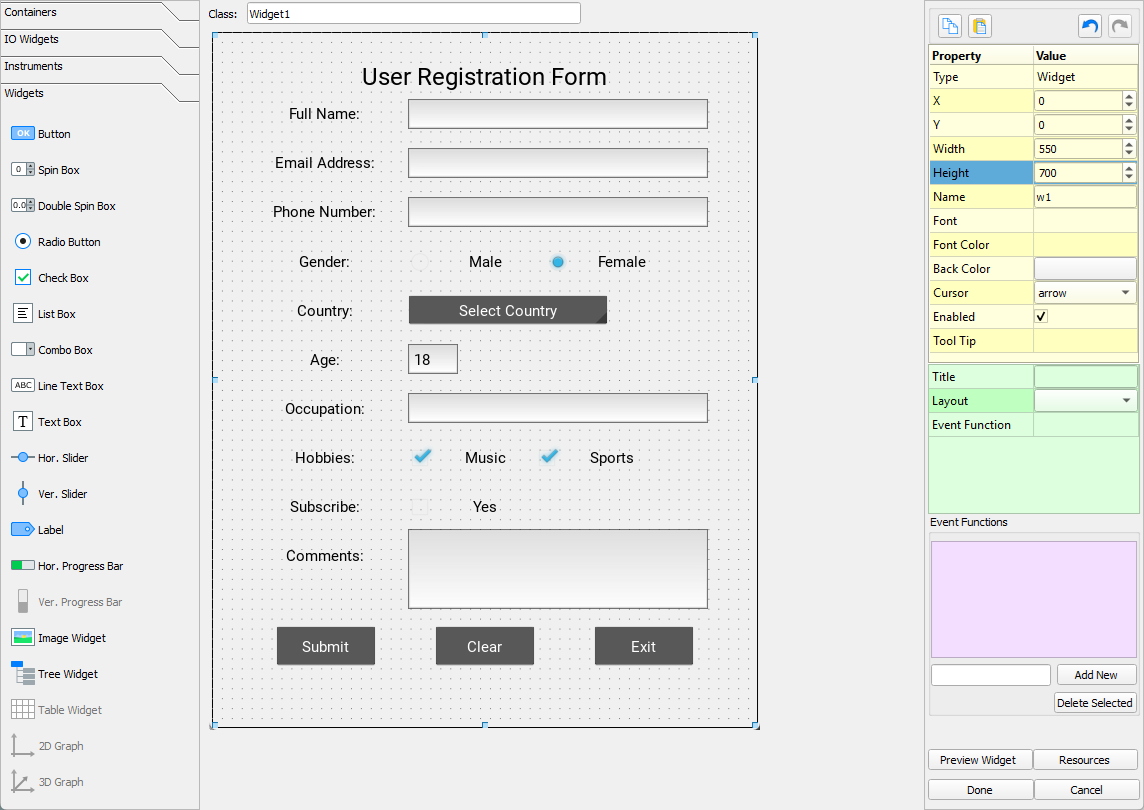Click the Preview Widget button
The height and width of the screenshot is (810, 1144).
point(979,760)
